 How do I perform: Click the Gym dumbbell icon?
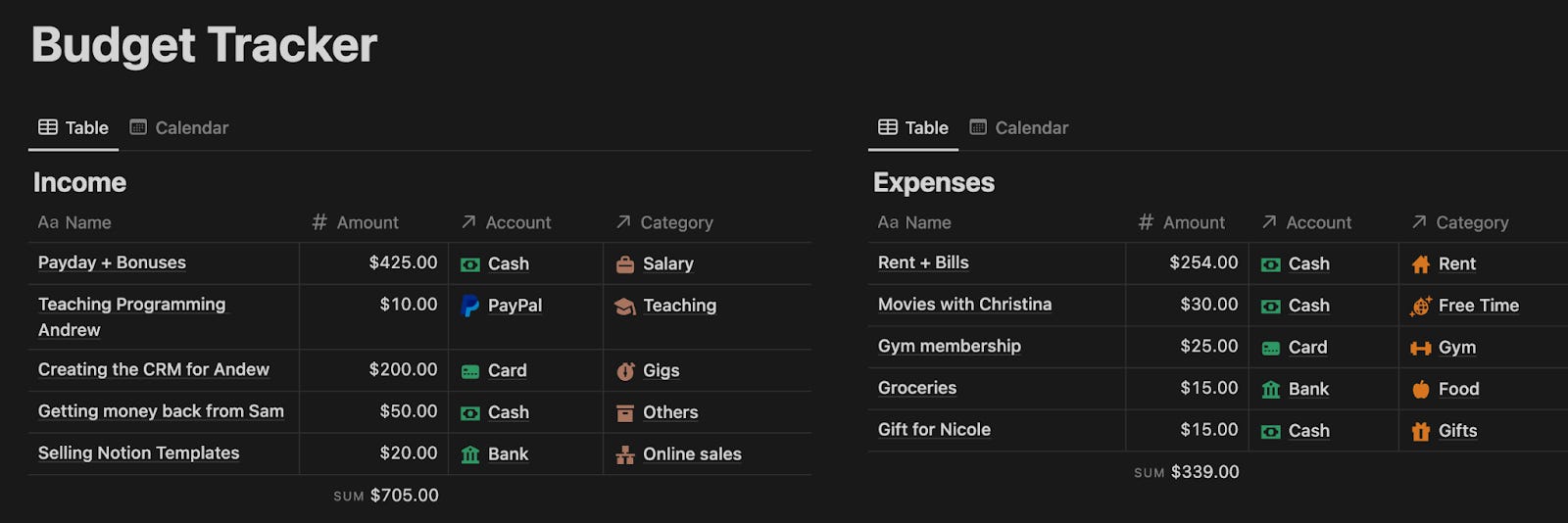[x=1421, y=348]
